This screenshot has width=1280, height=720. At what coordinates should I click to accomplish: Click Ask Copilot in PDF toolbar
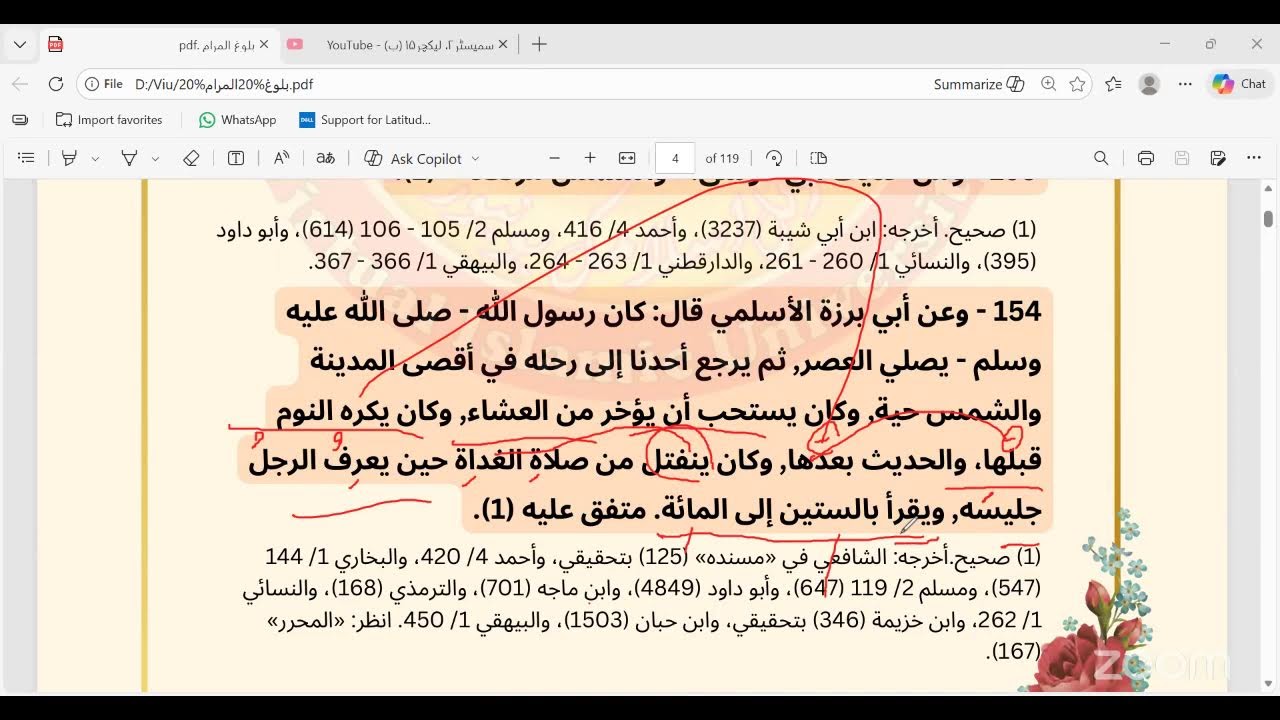[413, 158]
